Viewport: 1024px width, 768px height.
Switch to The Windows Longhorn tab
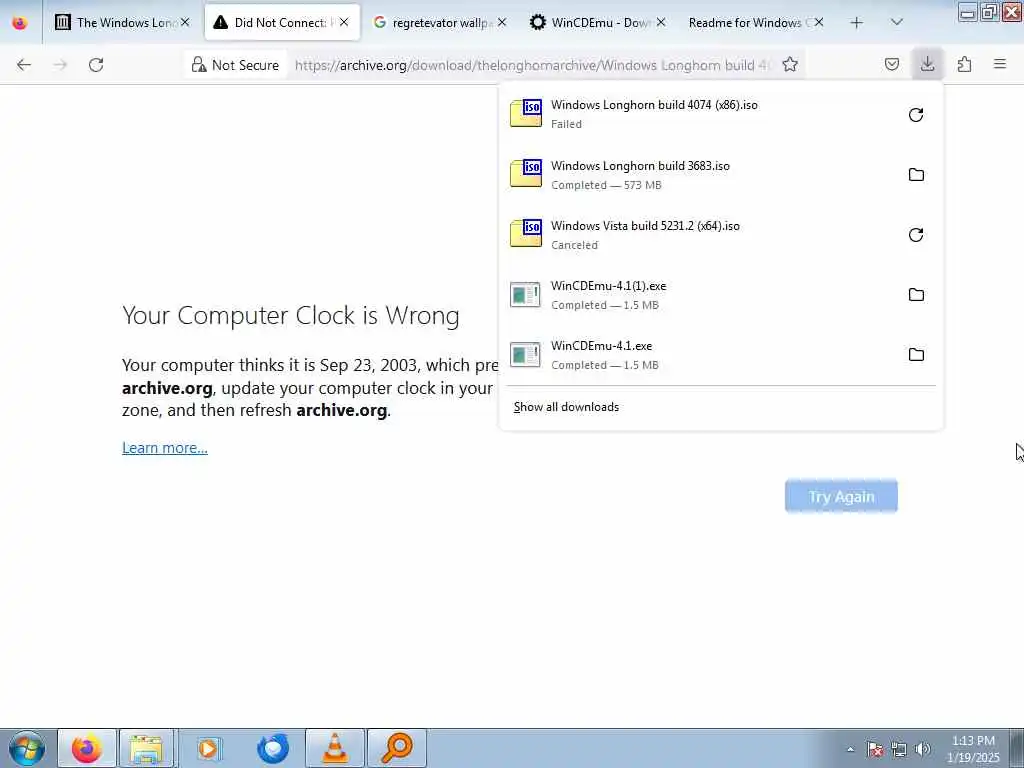[x=122, y=23]
